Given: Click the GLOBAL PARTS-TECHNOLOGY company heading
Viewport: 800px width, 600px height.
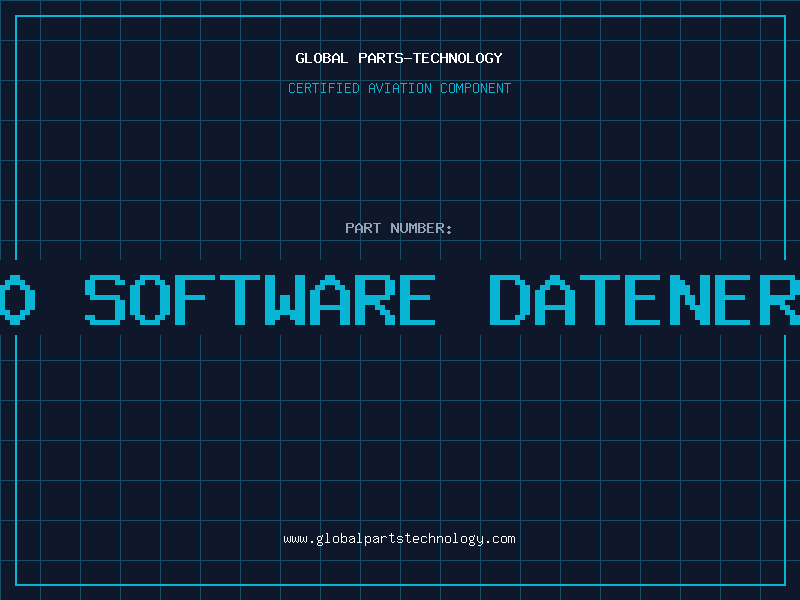Looking at the screenshot, I should (x=399, y=58).
